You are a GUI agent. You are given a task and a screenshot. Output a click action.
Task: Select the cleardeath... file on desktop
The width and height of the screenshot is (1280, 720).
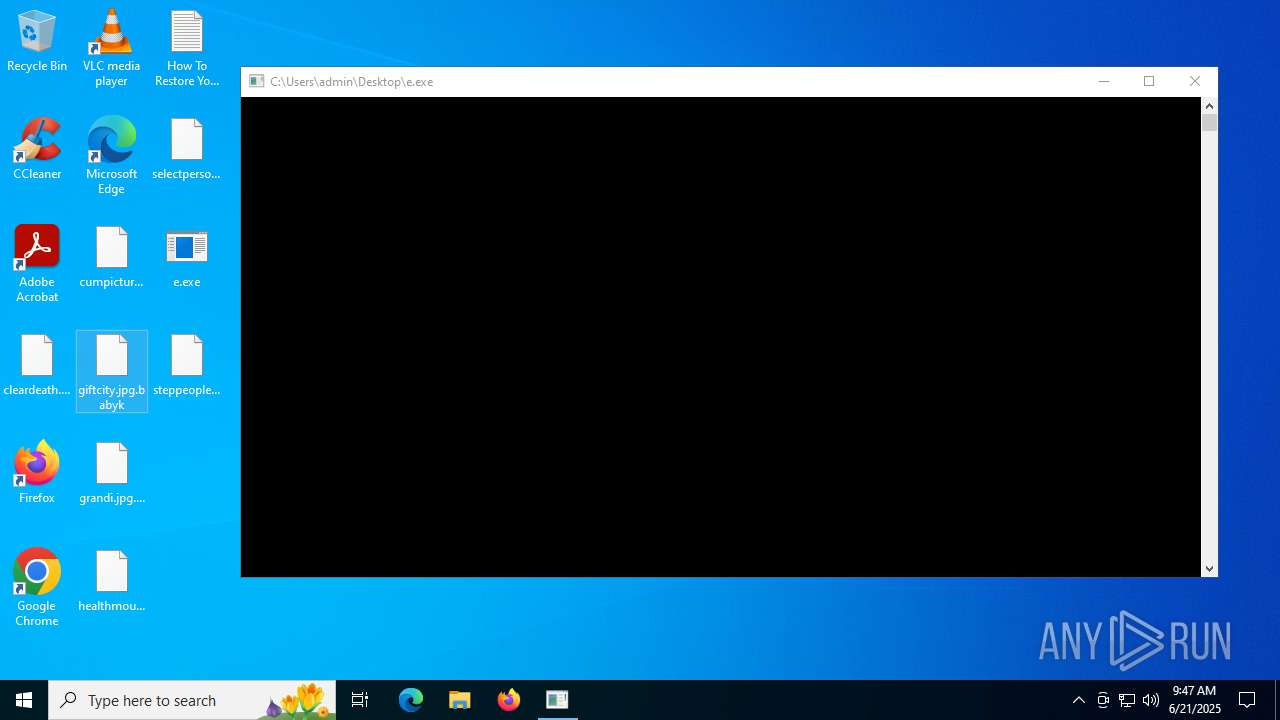click(37, 366)
